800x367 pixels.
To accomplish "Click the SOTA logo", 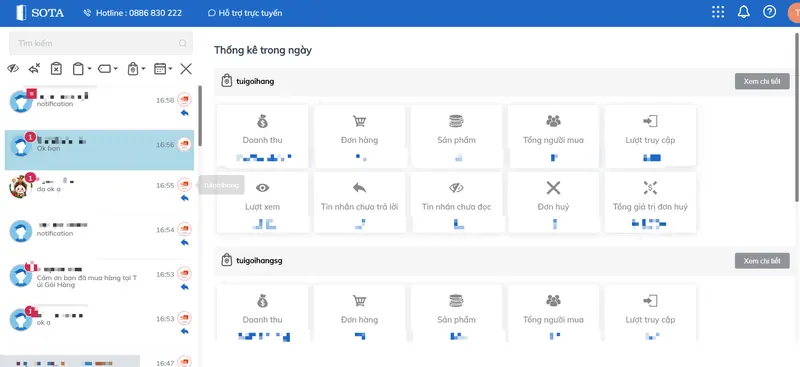I will pyautogui.click(x=40, y=13).
